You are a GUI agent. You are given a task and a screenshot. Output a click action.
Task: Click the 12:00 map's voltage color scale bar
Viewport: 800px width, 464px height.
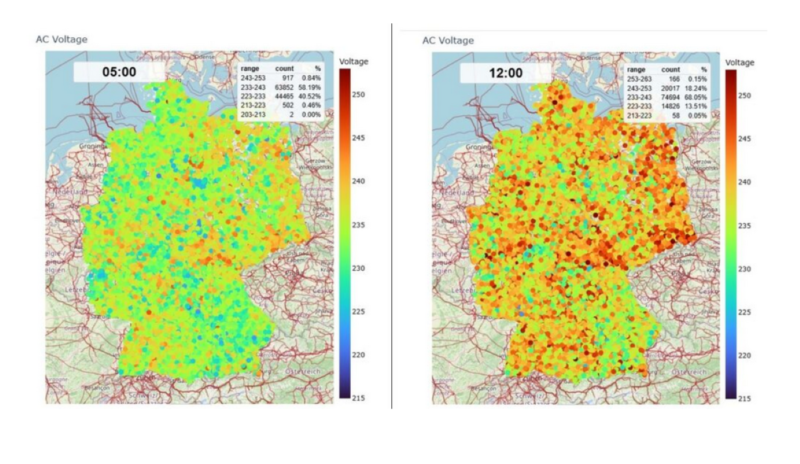click(x=731, y=234)
